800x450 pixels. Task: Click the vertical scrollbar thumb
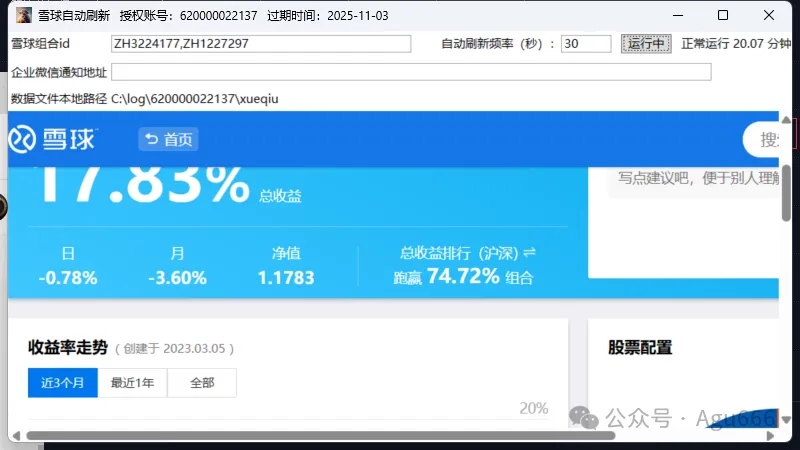coord(786,193)
